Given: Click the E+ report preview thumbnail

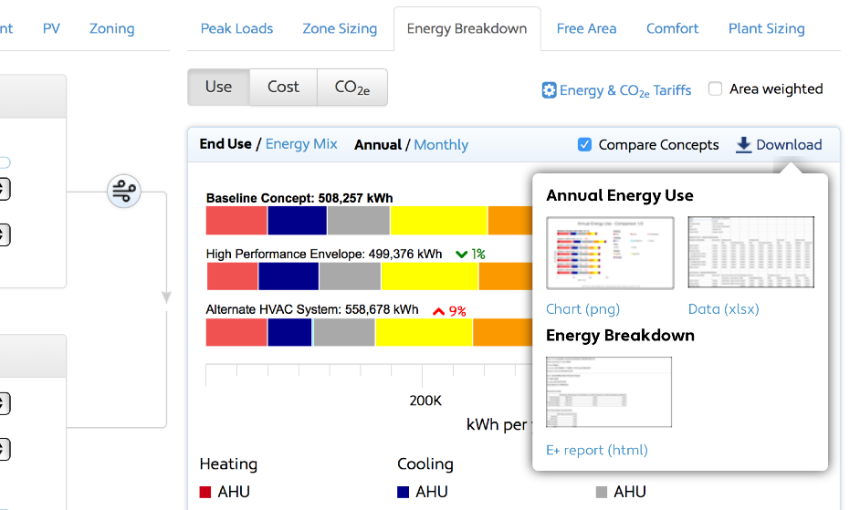Looking at the screenshot, I should pyautogui.click(x=609, y=392).
